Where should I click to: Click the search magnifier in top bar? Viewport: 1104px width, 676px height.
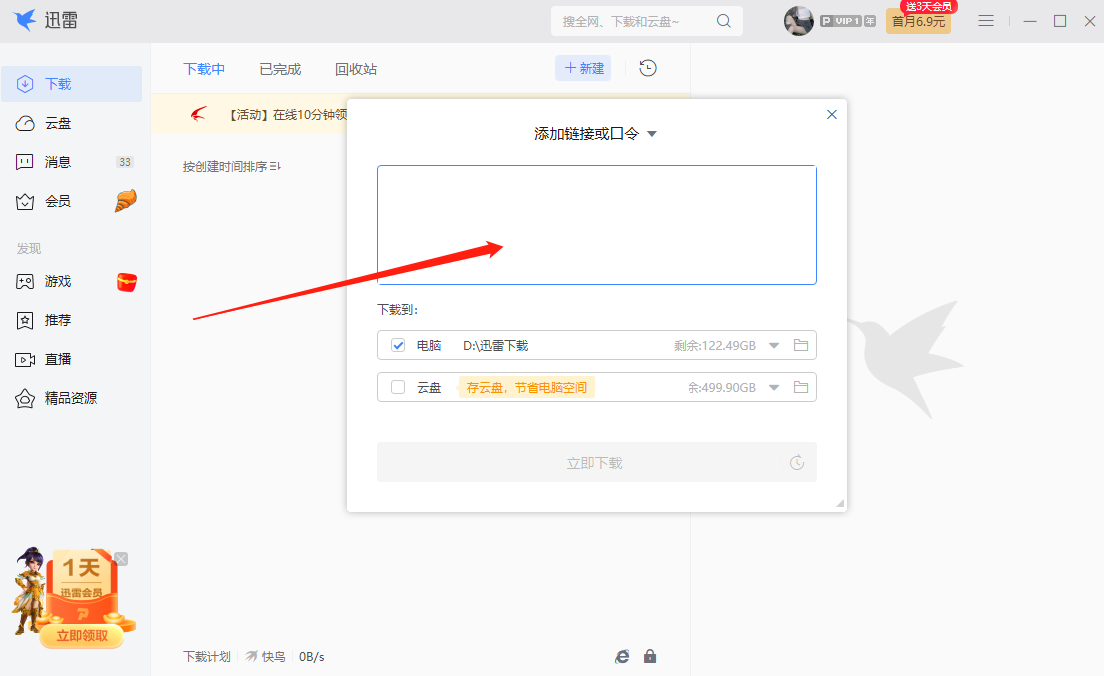723,20
